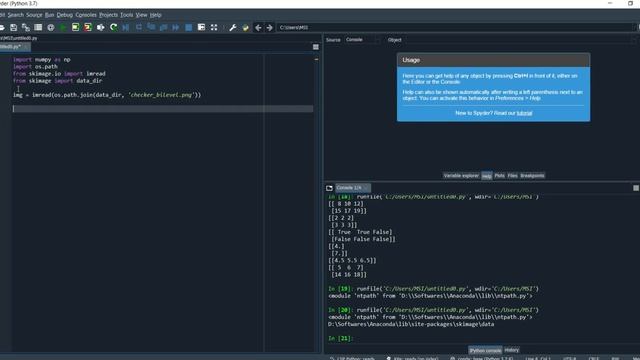Switch to the History tab
Viewport: 640px width, 360px height.
click(511, 350)
